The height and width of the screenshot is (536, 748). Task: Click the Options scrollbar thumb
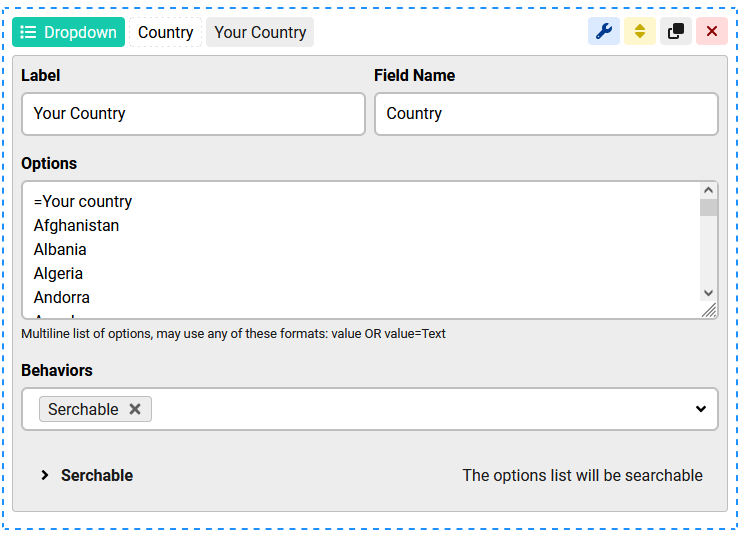[709, 208]
